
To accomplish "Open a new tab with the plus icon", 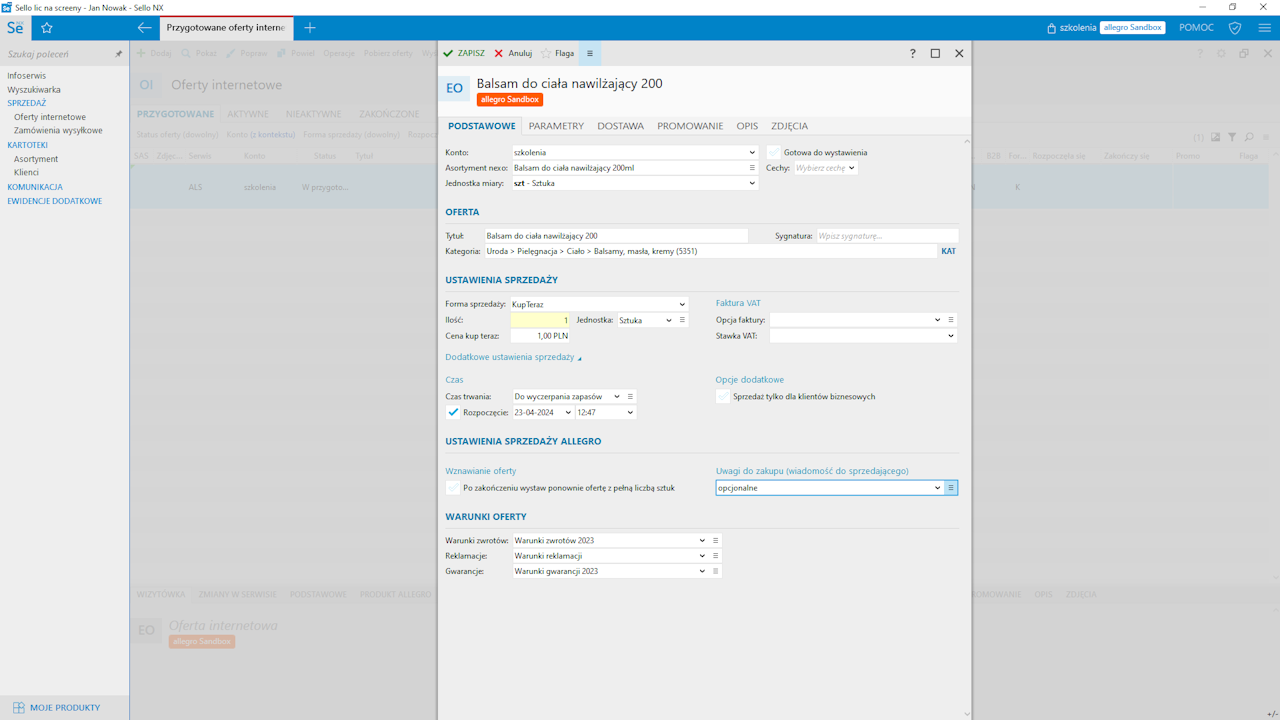I will (310, 28).
